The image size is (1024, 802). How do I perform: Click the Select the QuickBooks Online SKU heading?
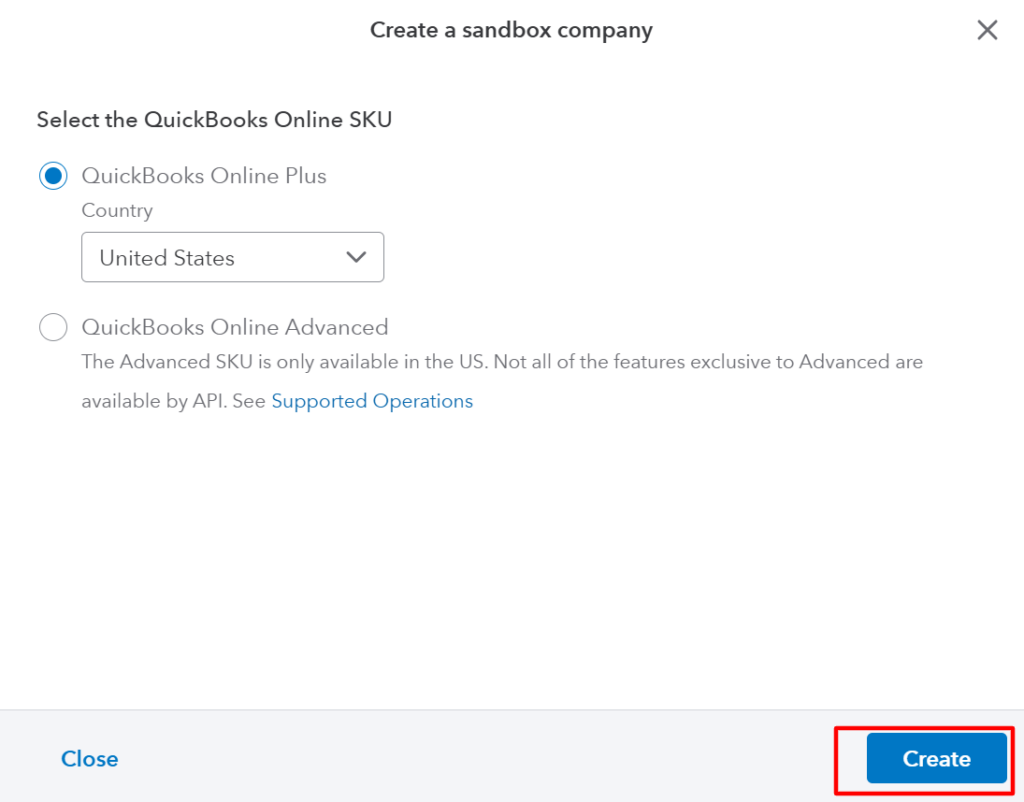click(213, 119)
